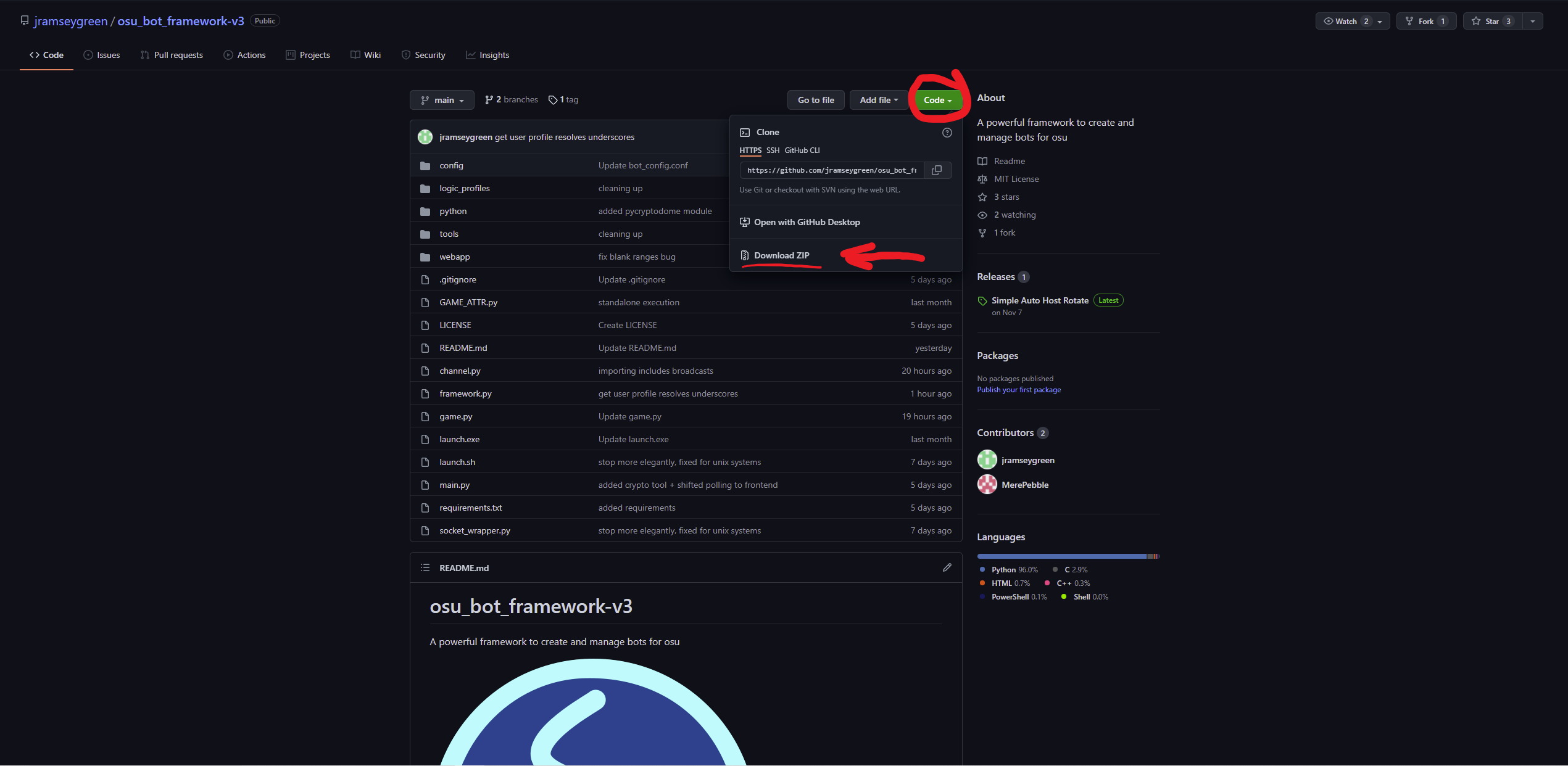The image size is (1568, 766).
Task: Open the star lists dropdown arrow
Action: (1532, 21)
